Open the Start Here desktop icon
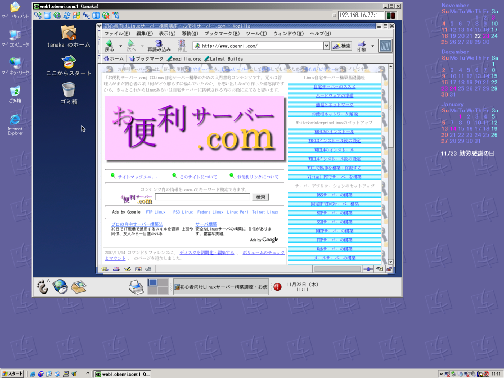 click(68, 65)
